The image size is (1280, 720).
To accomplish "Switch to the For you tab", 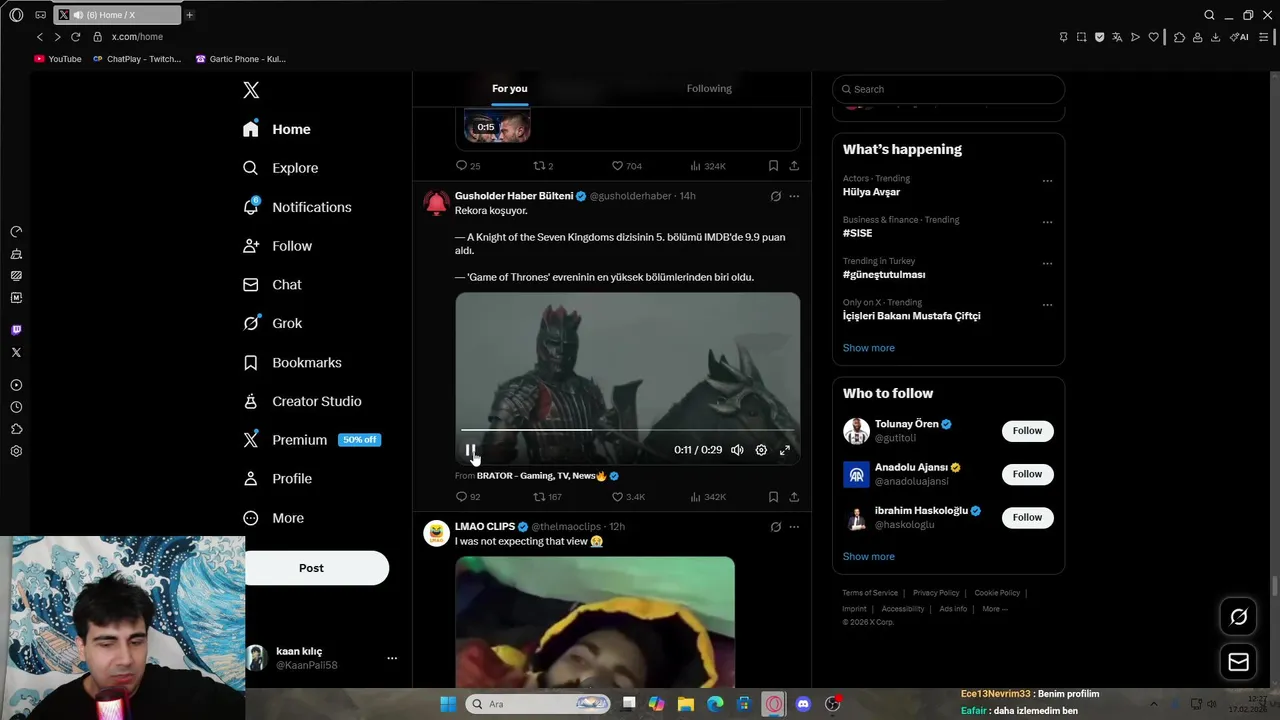I will tap(510, 89).
